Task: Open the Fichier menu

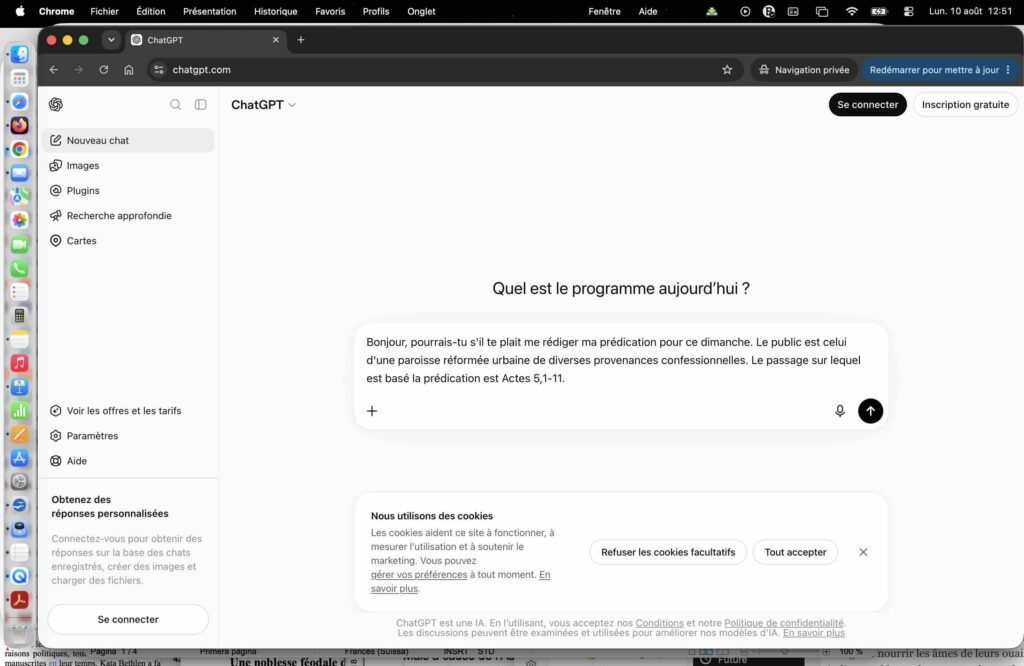Action: click(x=104, y=11)
